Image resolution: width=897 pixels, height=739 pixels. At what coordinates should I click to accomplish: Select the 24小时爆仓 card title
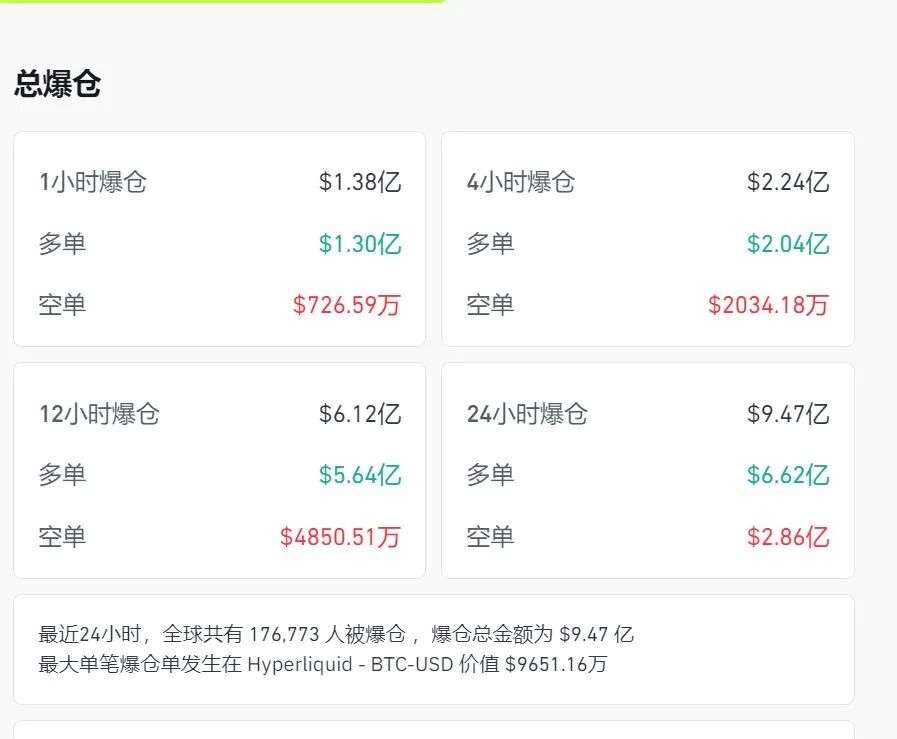[527, 414]
